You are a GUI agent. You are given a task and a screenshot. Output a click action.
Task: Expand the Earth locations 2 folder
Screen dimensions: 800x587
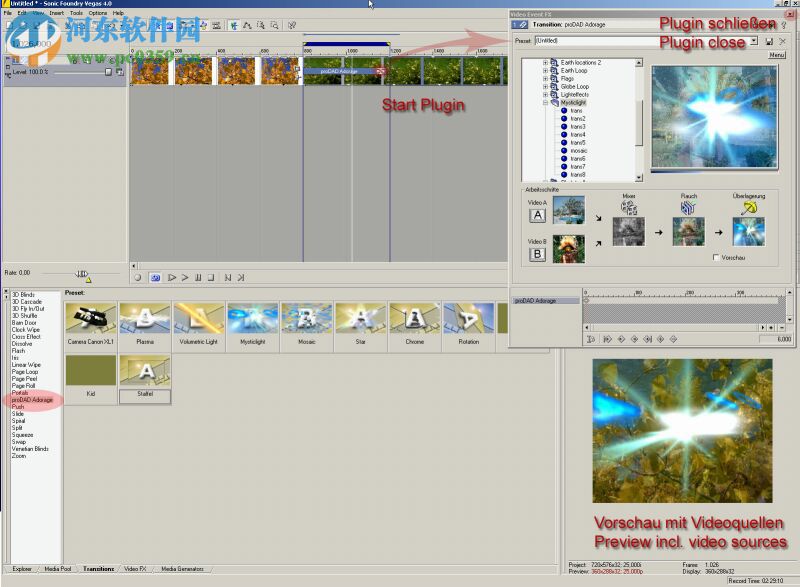(x=545, y=63)
